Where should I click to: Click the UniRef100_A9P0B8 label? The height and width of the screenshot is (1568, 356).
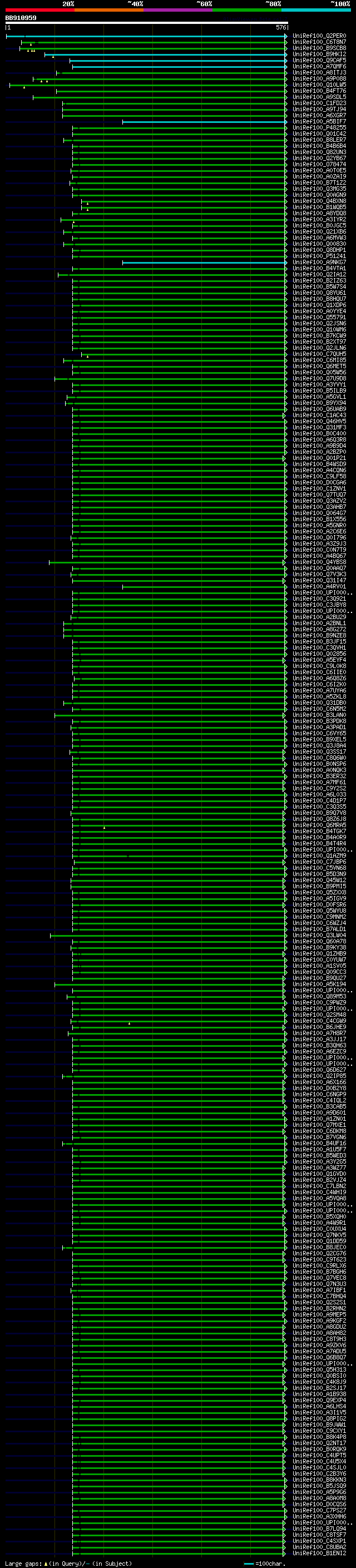(319, 78)
